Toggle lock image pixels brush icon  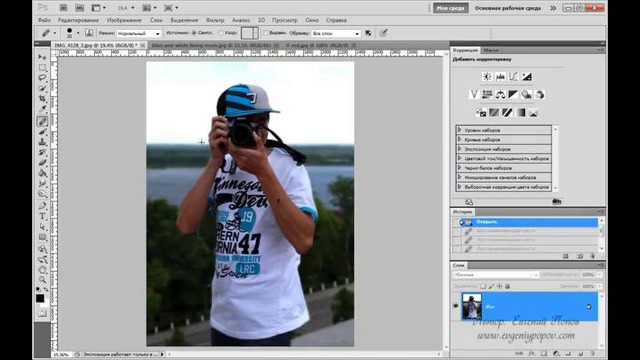pyautogui.click(x=491, y=286)
